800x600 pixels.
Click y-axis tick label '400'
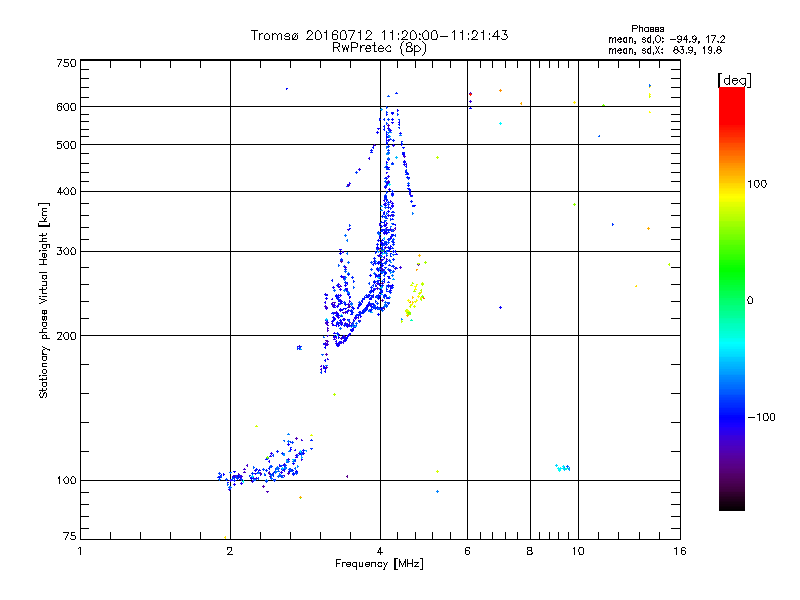point(66,191)
